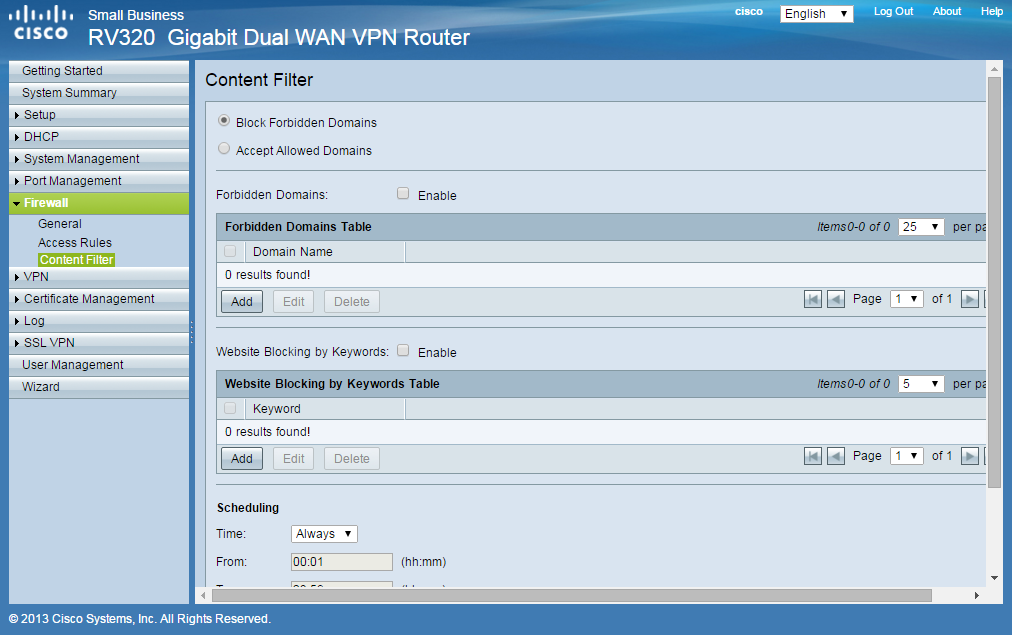Click next page arrow in Forbidden Domains Table

[x=968, y=298]
